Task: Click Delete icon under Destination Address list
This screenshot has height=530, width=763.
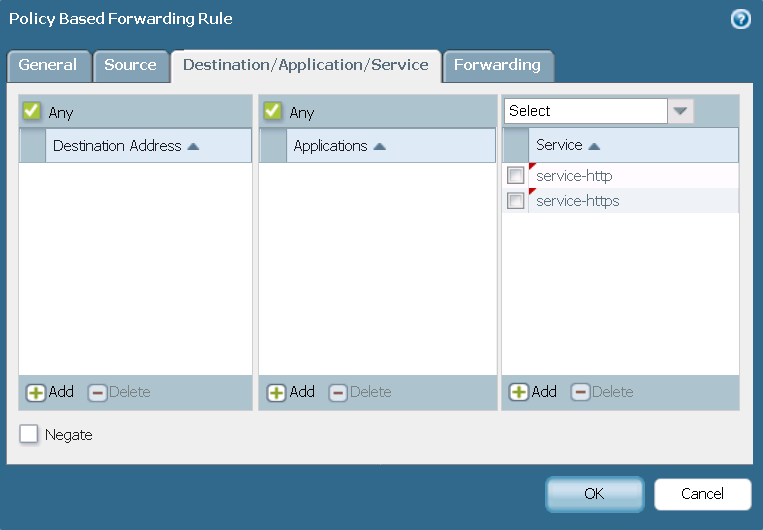Action: click(97, 392)
